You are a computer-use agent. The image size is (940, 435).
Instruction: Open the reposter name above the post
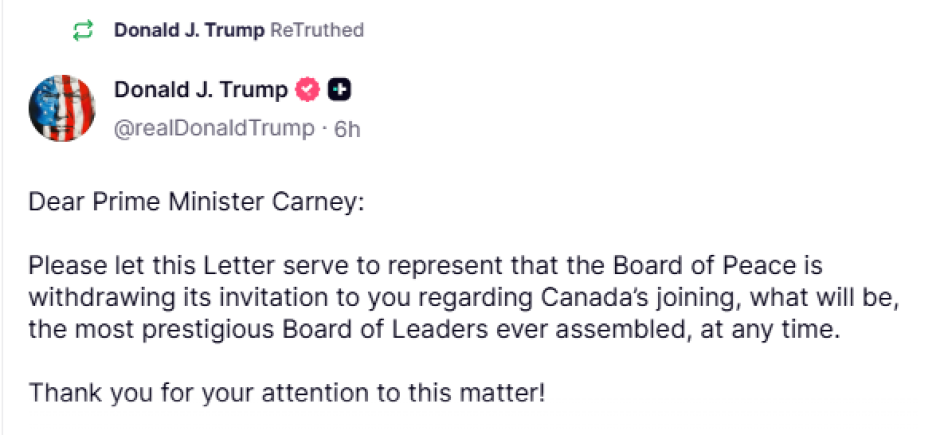pyautogui.click(x=189, y=31)
